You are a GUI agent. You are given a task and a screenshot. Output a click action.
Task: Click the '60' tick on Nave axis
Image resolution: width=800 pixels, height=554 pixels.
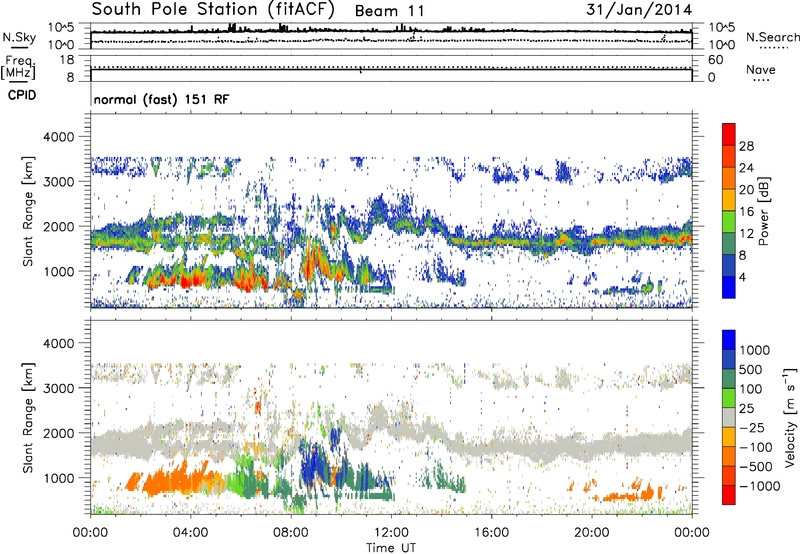tap(715, 60)
